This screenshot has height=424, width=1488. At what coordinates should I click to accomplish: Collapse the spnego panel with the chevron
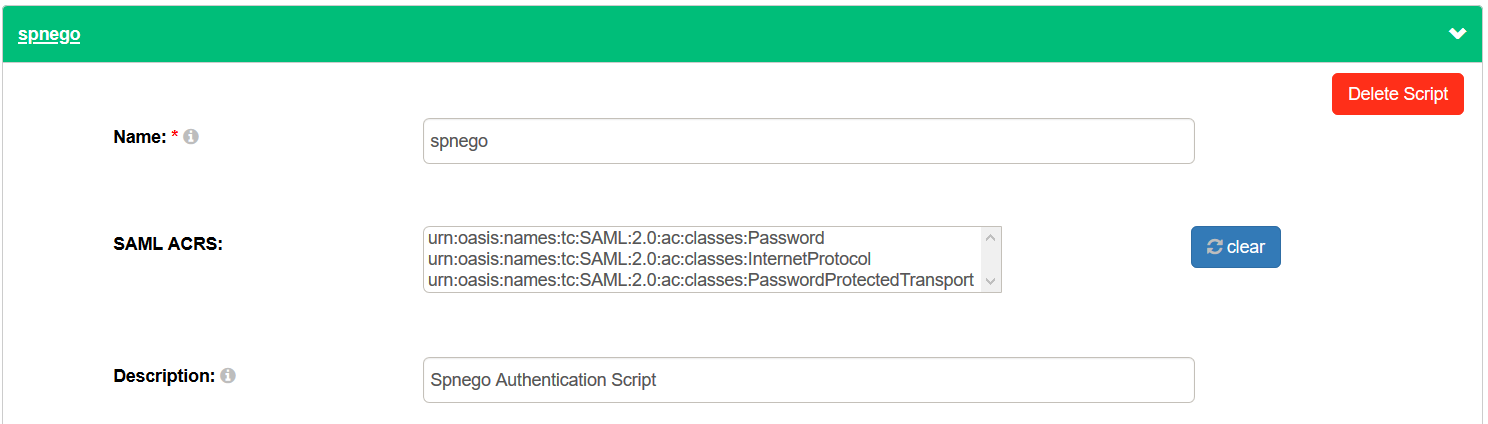point(1458,34)
